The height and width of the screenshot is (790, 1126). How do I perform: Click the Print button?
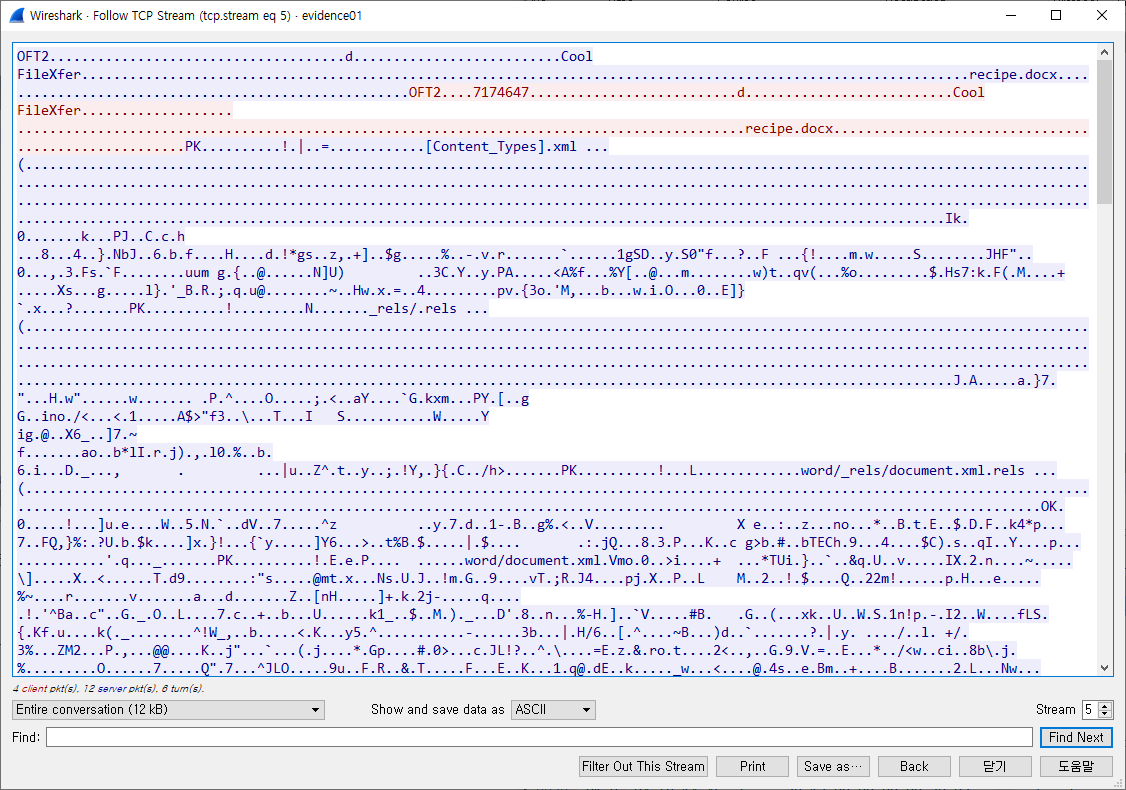[753, 766]
